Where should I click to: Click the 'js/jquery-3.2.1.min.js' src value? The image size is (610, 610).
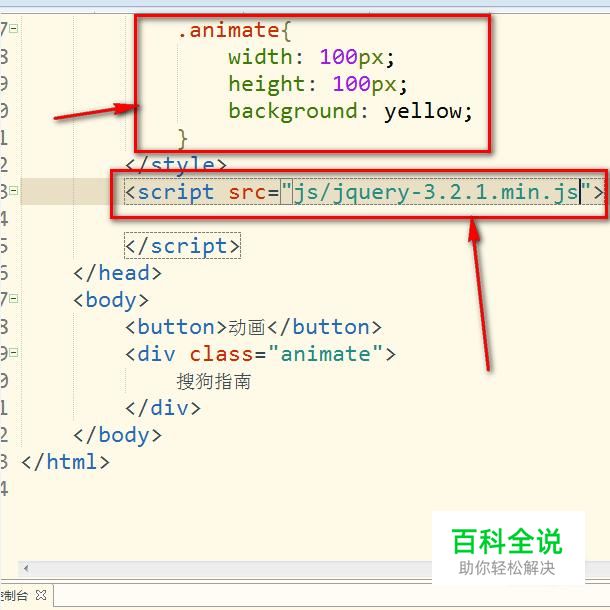[x=435, y=192]
